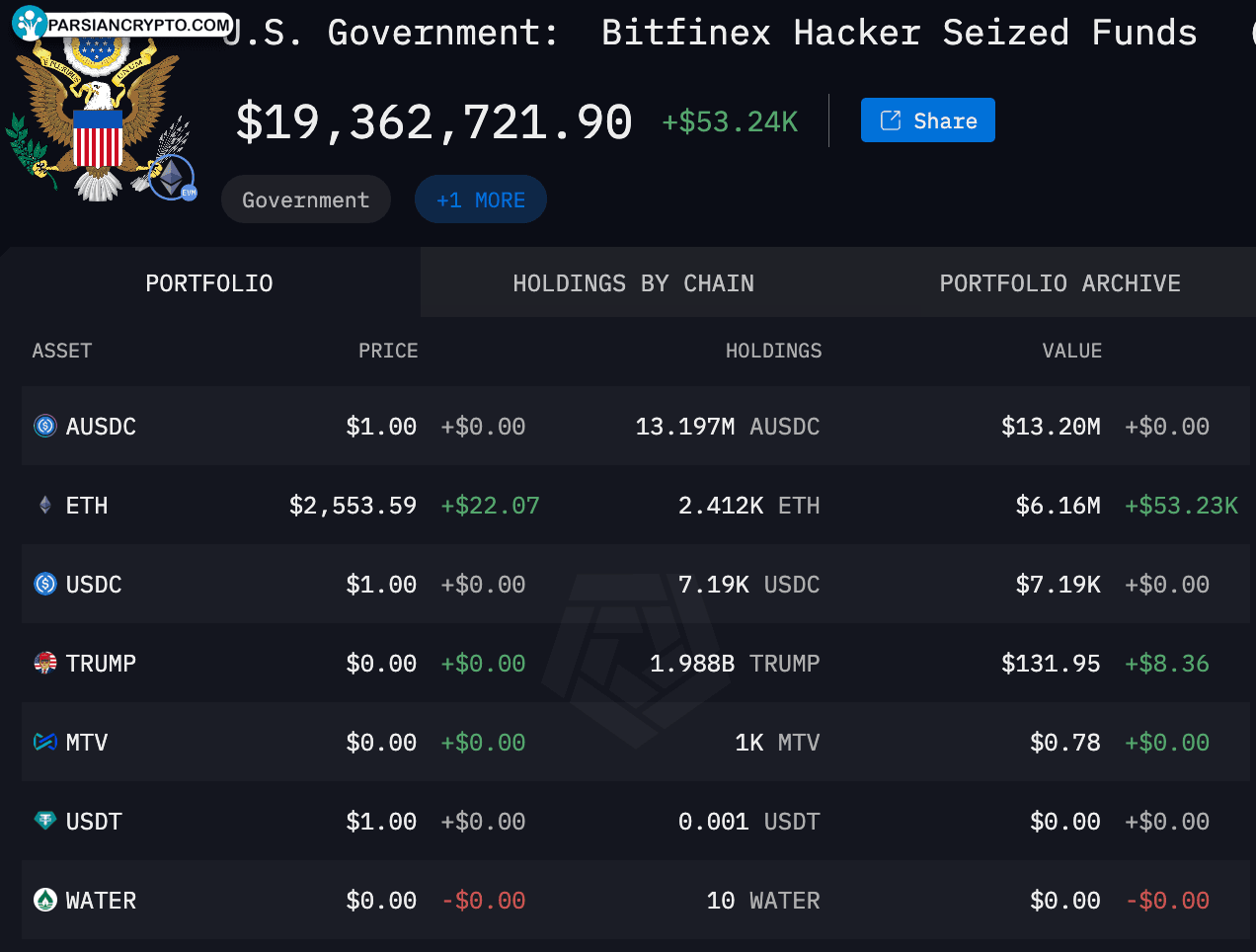The height and width of the screenshot is (952, 1256).
Task: Click the 1.988B TRUMP holdings
Action: click(735, 664)
